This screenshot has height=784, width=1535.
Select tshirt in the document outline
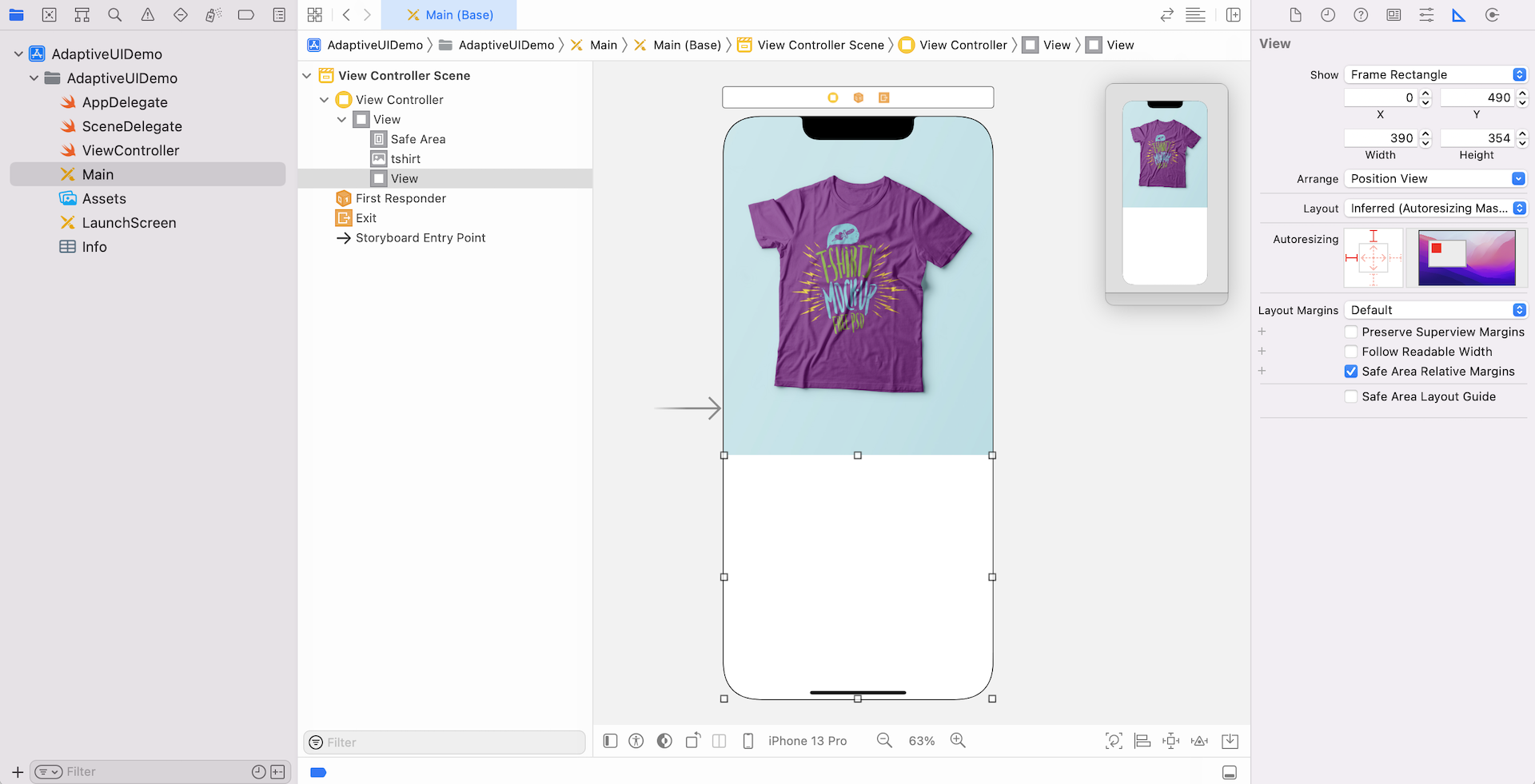pos(405,159)
